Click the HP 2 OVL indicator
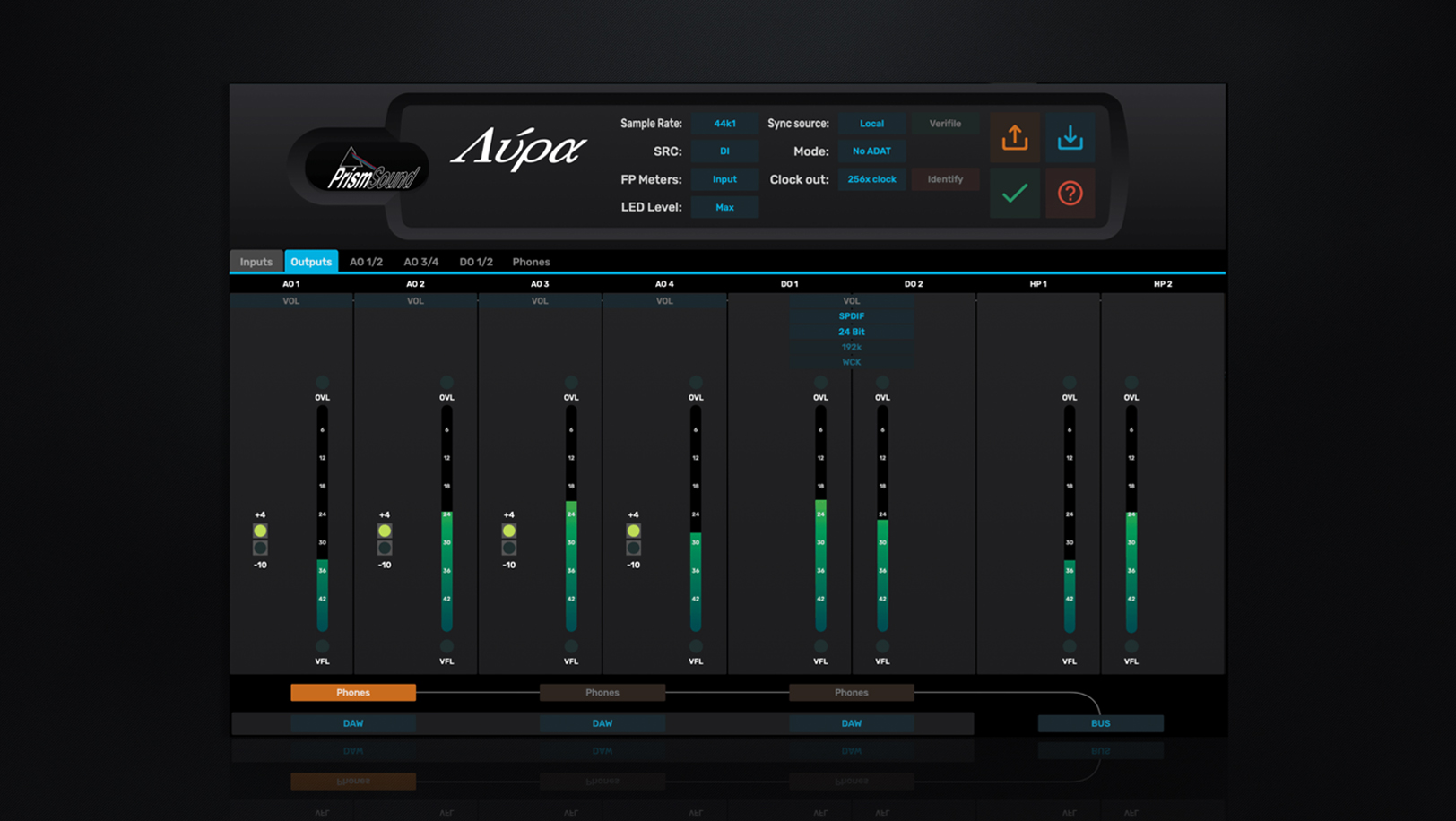 [x=1131, y=383]
